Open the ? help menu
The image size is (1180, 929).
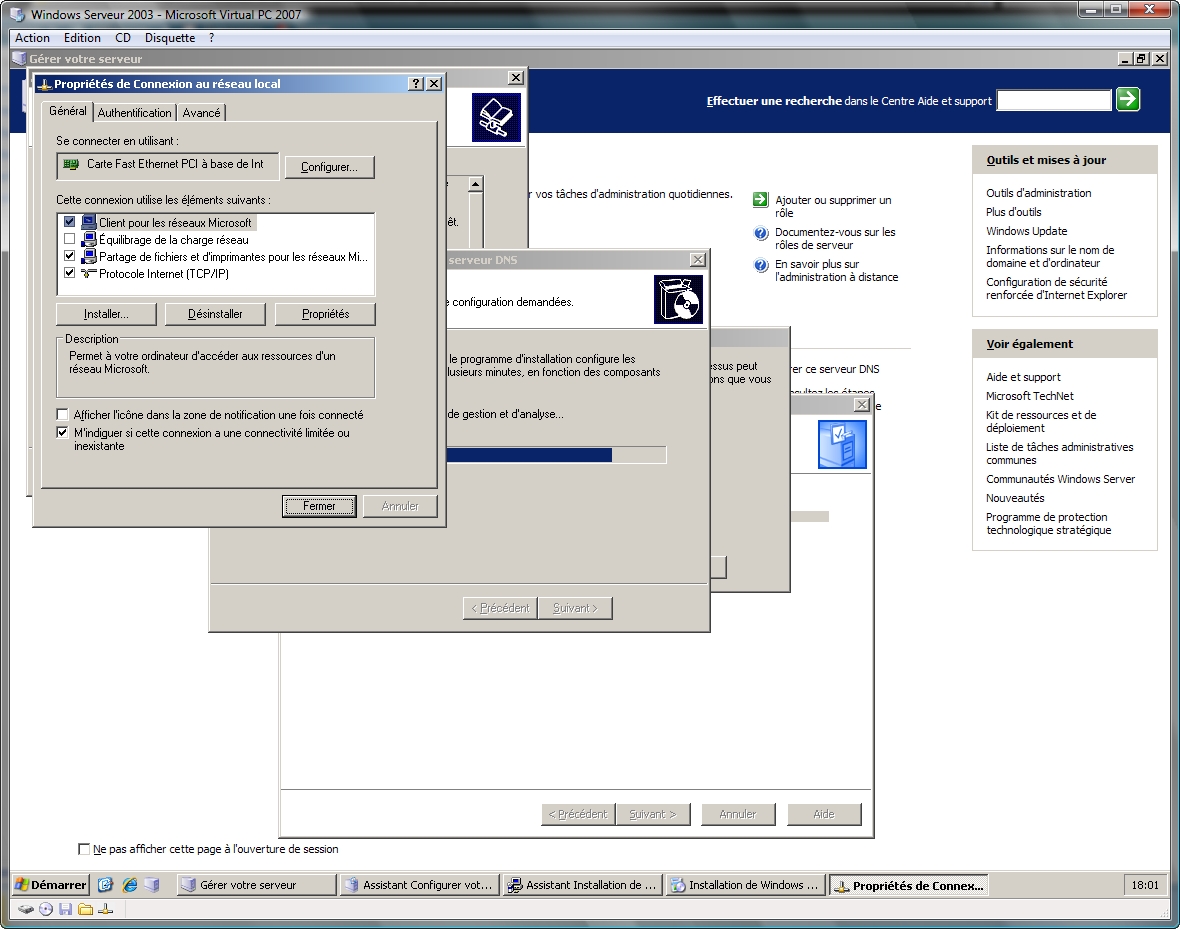click(x=211, y=38)
